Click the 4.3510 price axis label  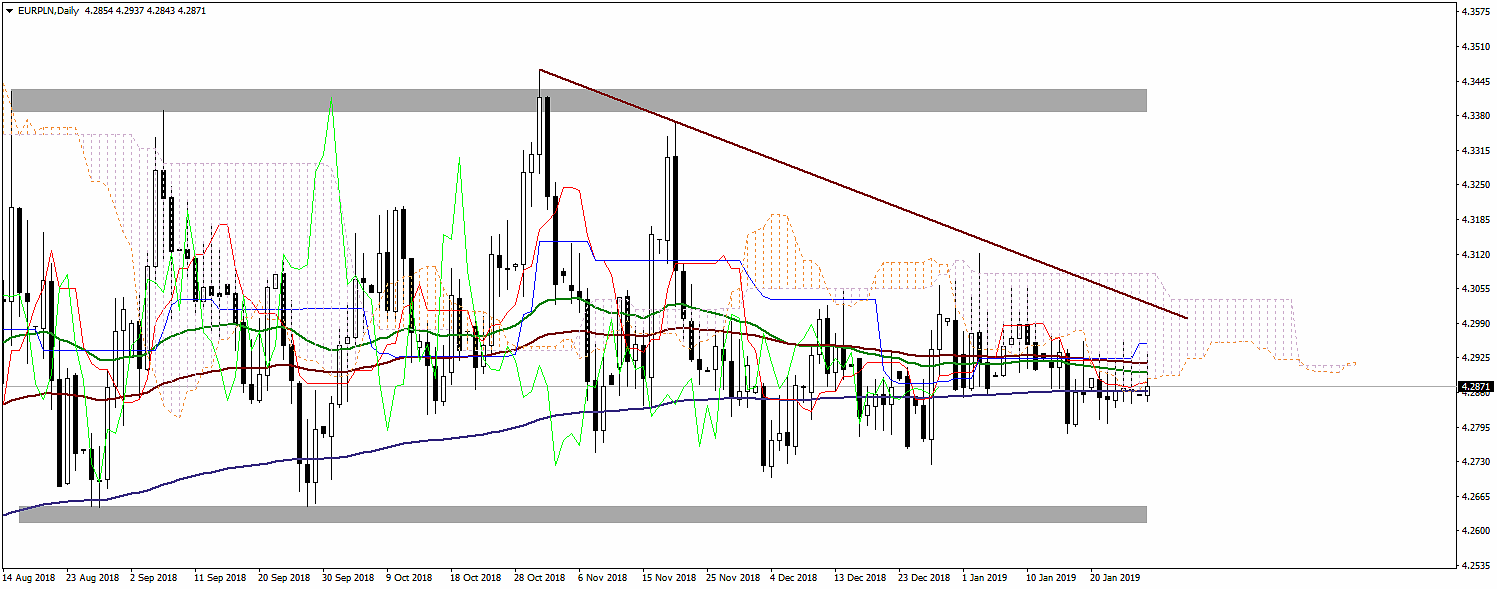[x=1475, y=46]
